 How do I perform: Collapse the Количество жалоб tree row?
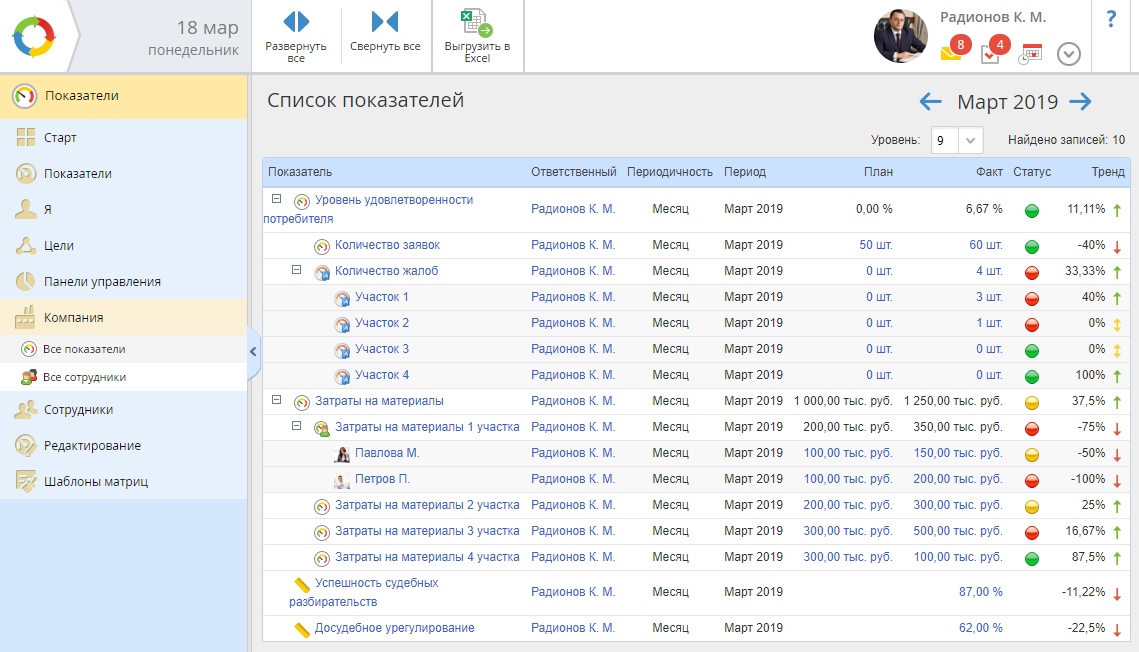(296, 270)
